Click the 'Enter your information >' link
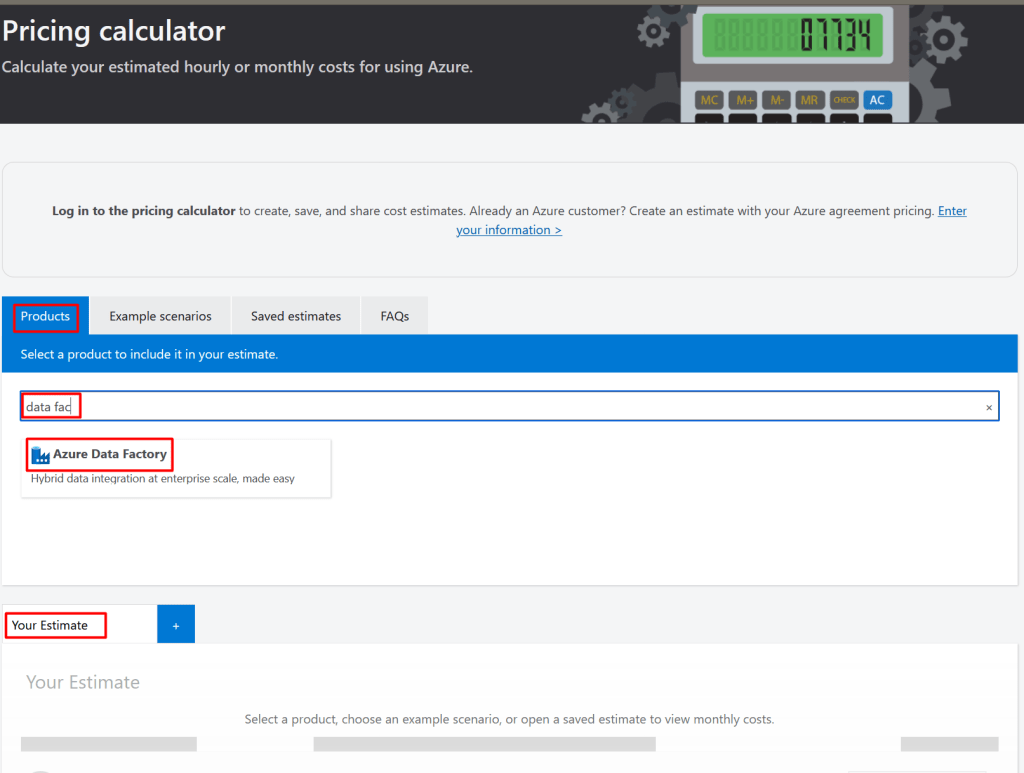Image resolution: width=1024 pixels, height=773 pixels. [508, 230]
